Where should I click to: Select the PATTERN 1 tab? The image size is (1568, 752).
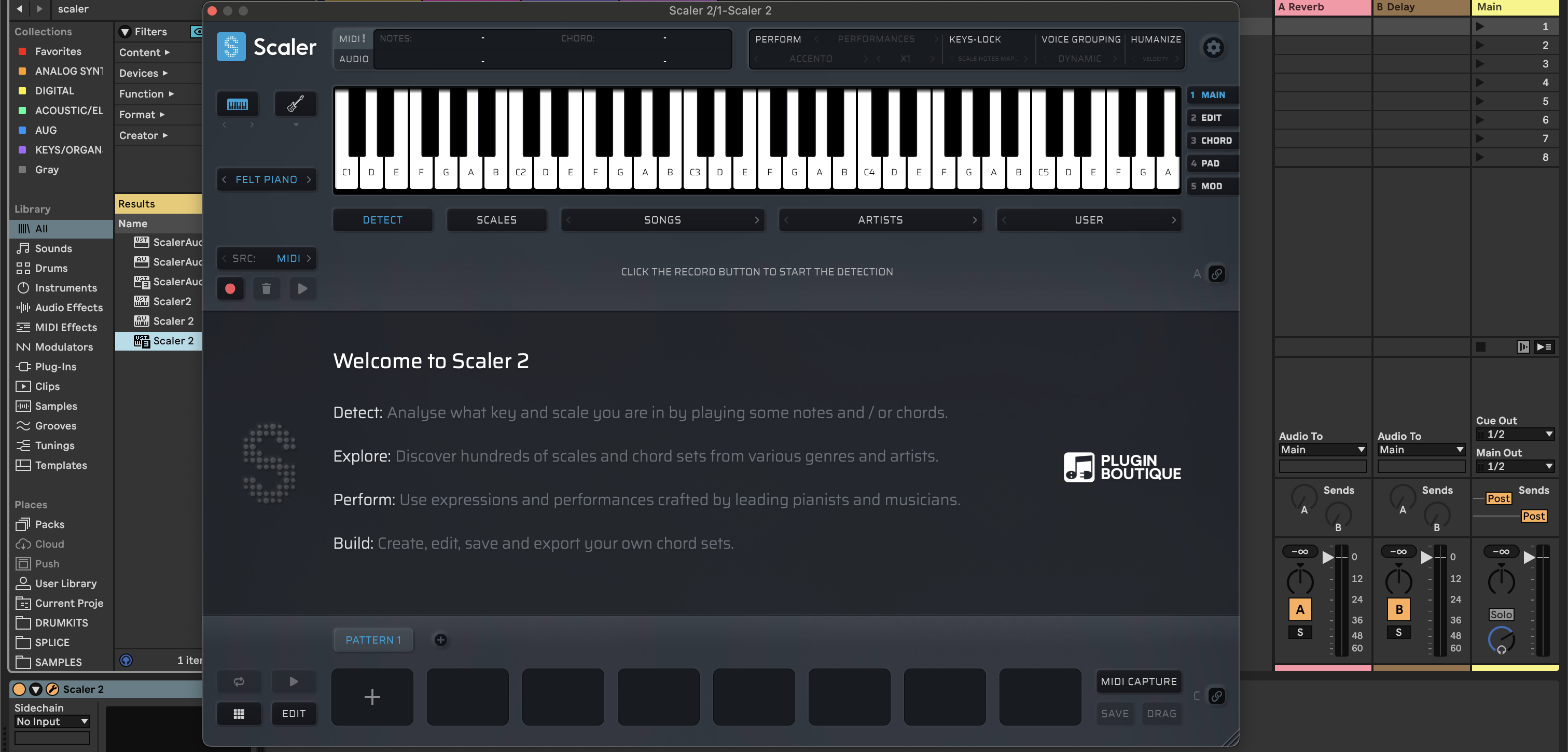[x=373, y=640]
